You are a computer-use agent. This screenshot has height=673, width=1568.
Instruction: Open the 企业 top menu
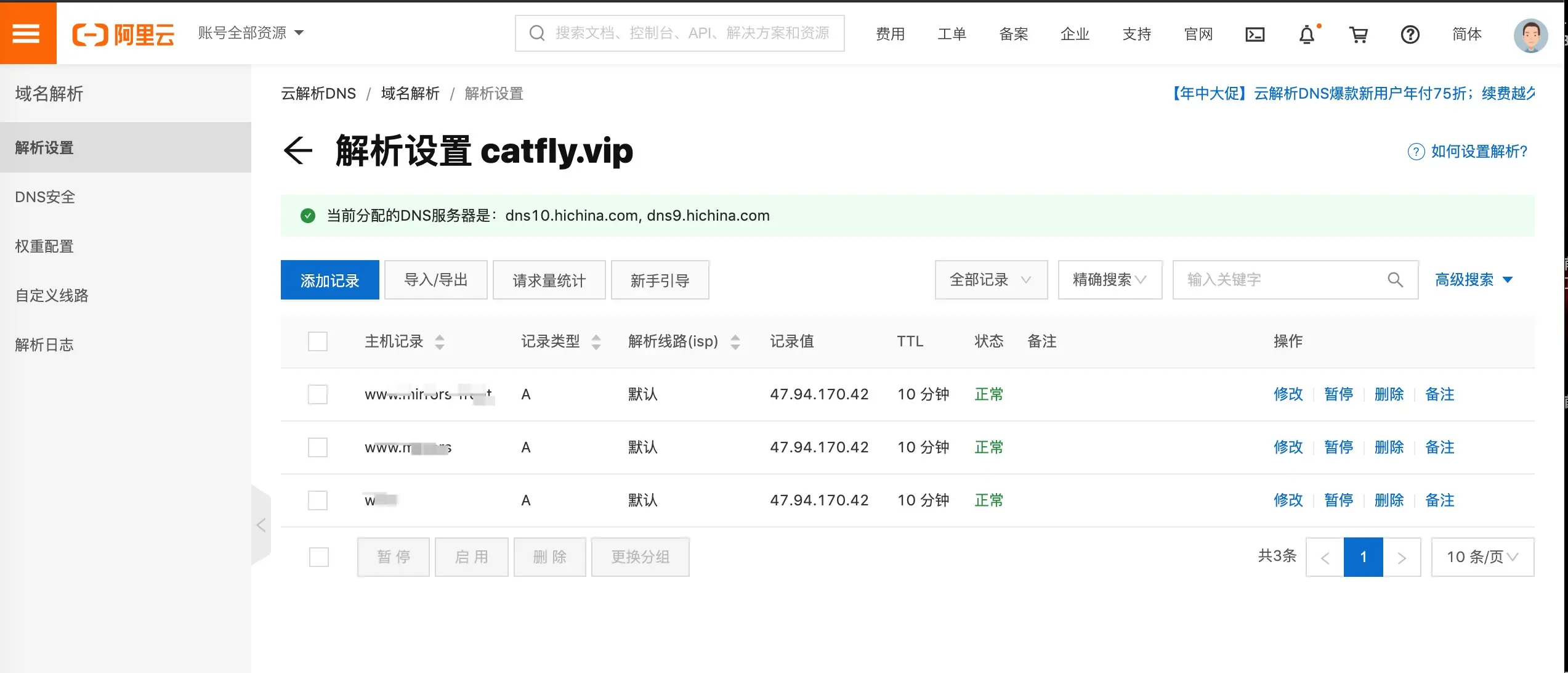click(x=1075, y=34)
